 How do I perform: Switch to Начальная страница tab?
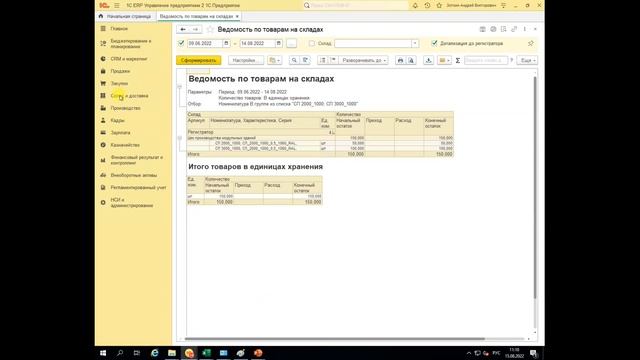click(125, 16)
